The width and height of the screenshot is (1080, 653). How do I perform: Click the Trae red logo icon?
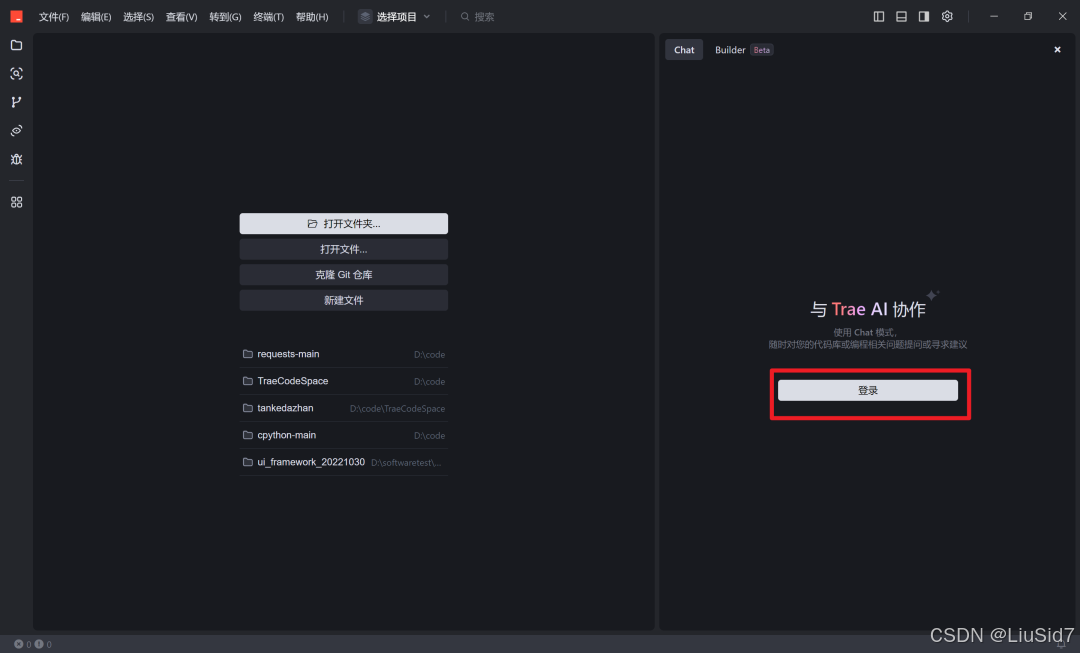pyautogui.click(x=17, y=17)
